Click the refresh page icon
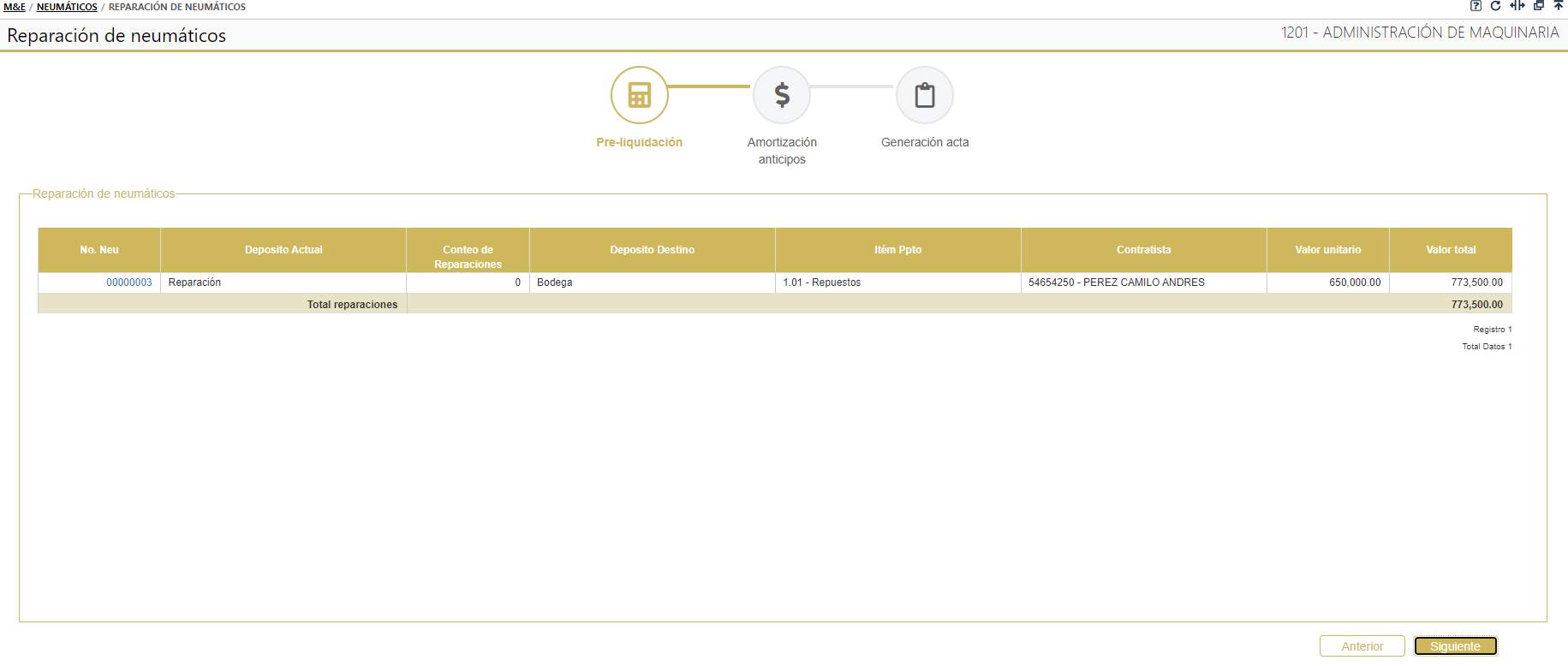 (x=1496, y=6)
